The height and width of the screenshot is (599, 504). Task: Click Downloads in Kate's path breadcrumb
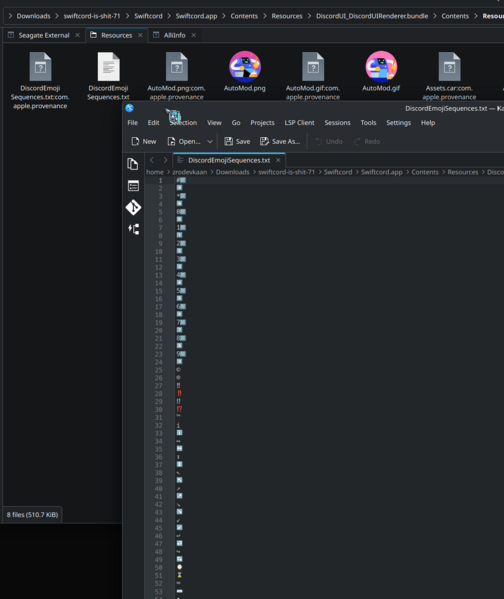point(232,172)
